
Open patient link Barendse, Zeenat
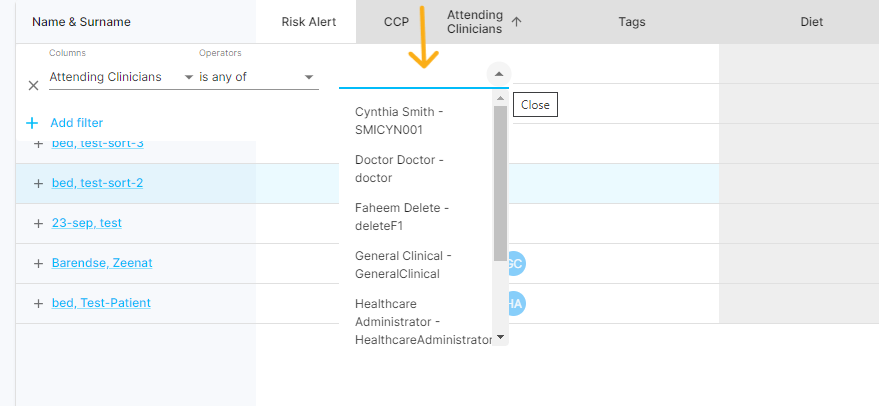pyautogui.click(x=102, y=263)
